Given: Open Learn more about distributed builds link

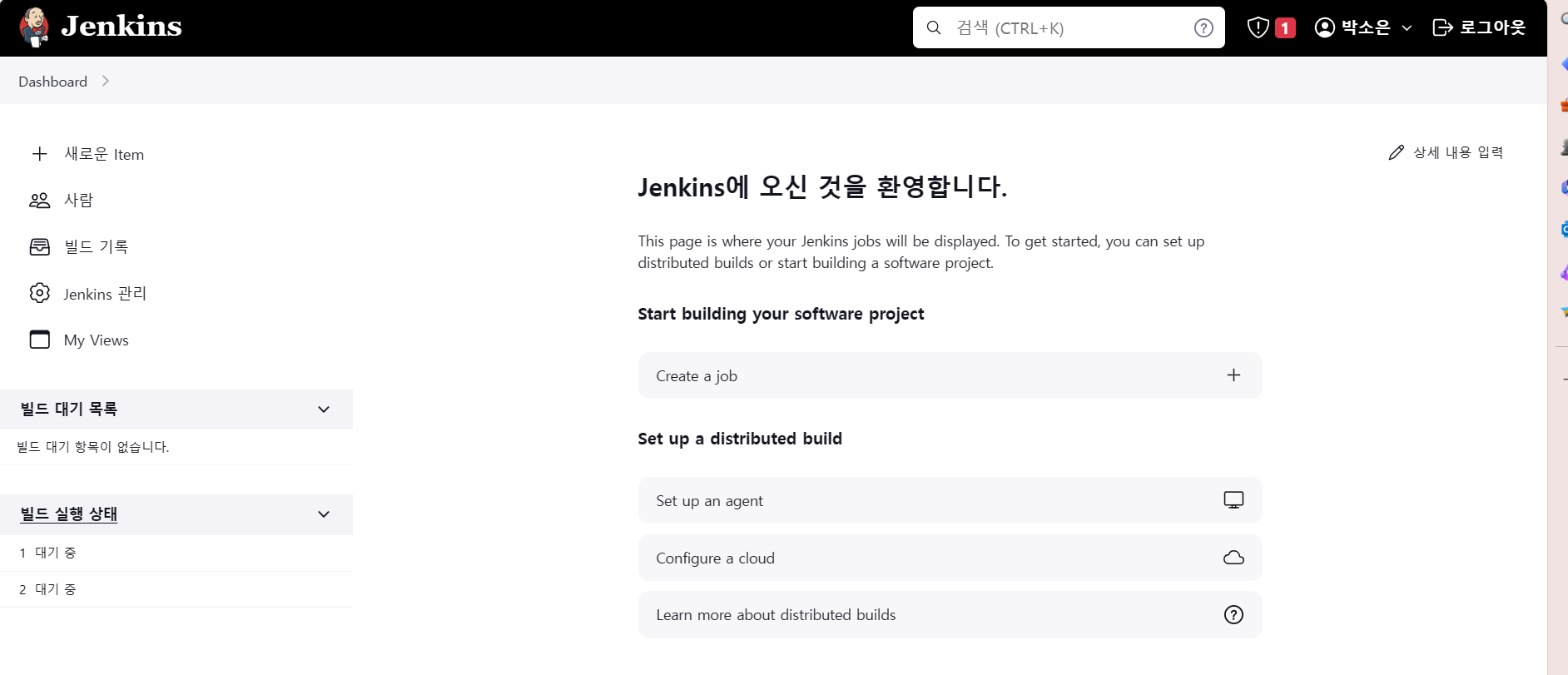Looking at the screenshot, I should (x=950, y=614).
